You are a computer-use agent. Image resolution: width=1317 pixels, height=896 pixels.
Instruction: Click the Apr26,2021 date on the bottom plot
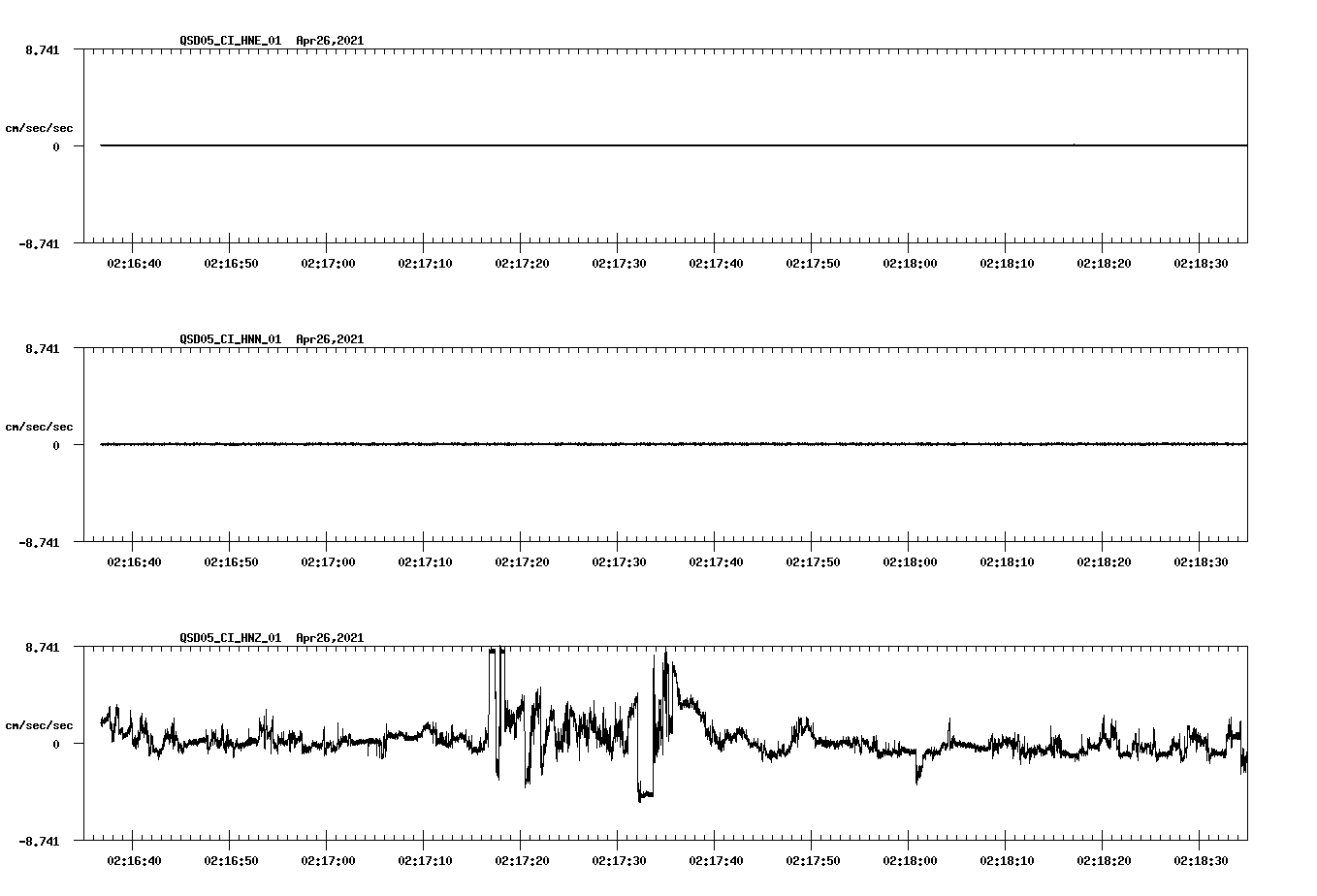(x=329, y=638)
